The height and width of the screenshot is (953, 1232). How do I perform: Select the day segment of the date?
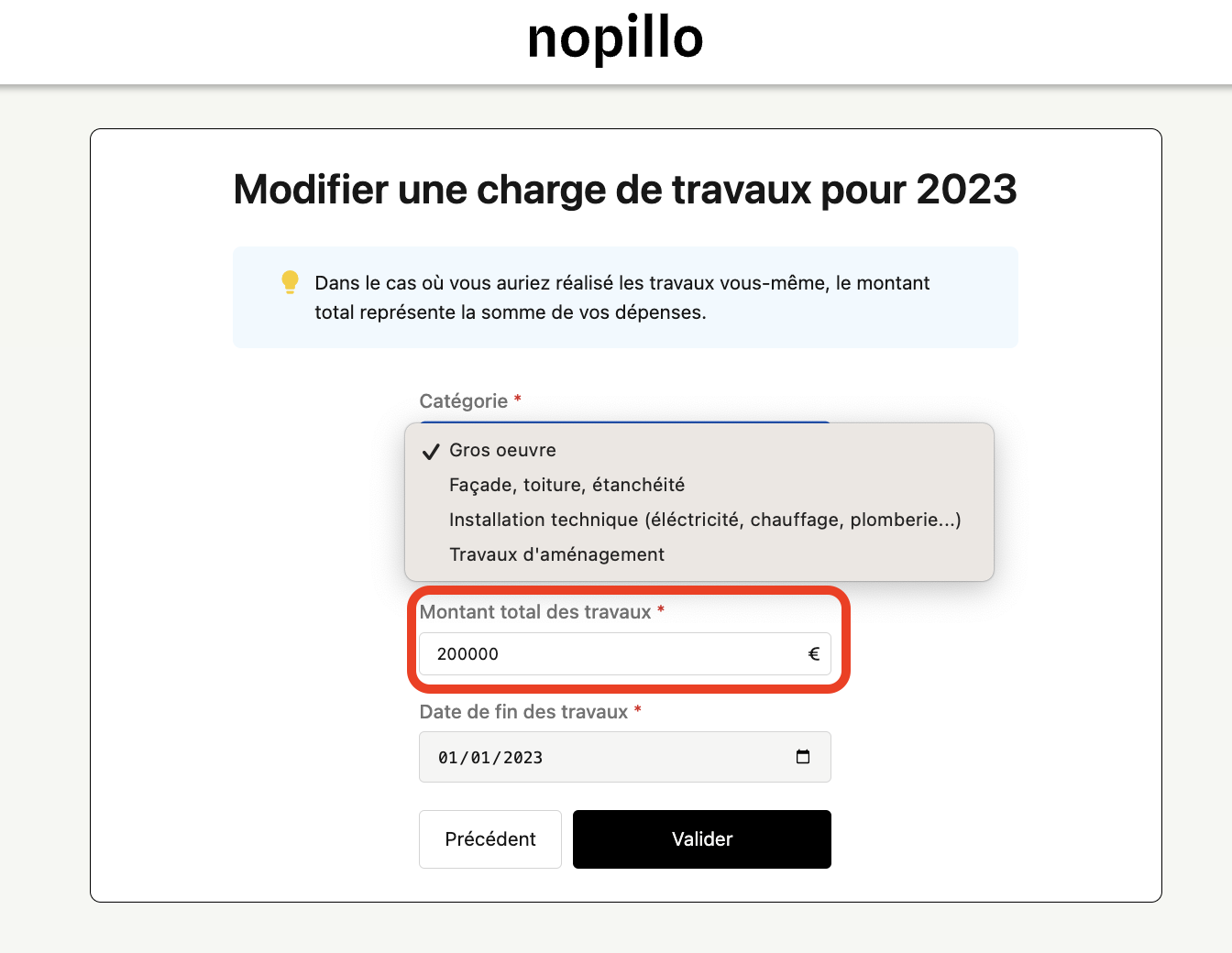coord(447,758)
